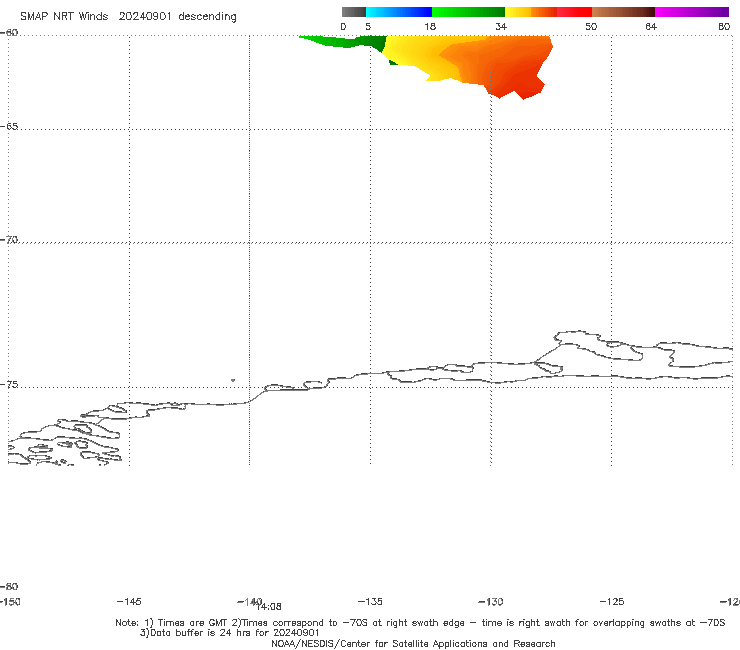Click the brown segment of the color bar

tap(623, 12)
